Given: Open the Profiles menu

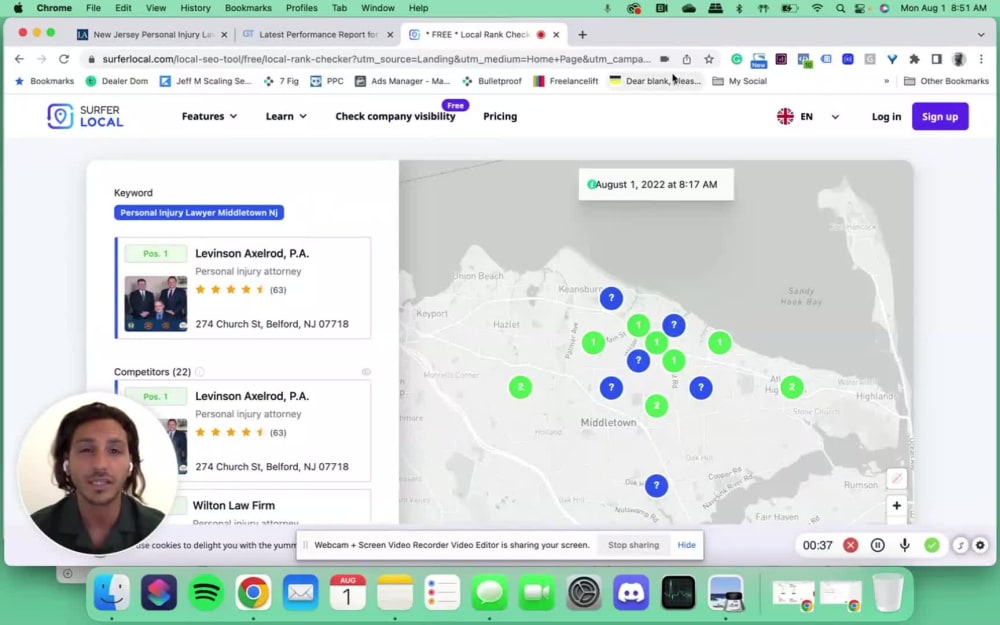Looking at the screenshot, I should tap(301, 8).
